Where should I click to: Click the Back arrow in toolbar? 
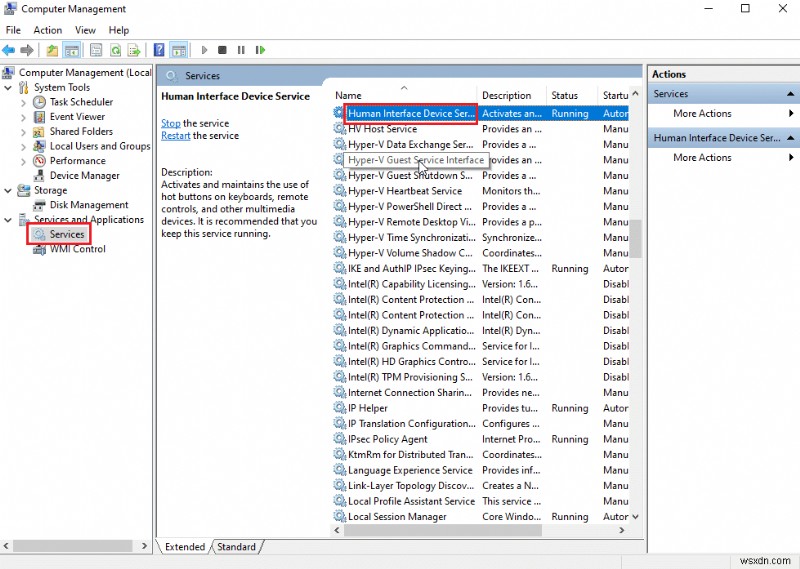9,50
